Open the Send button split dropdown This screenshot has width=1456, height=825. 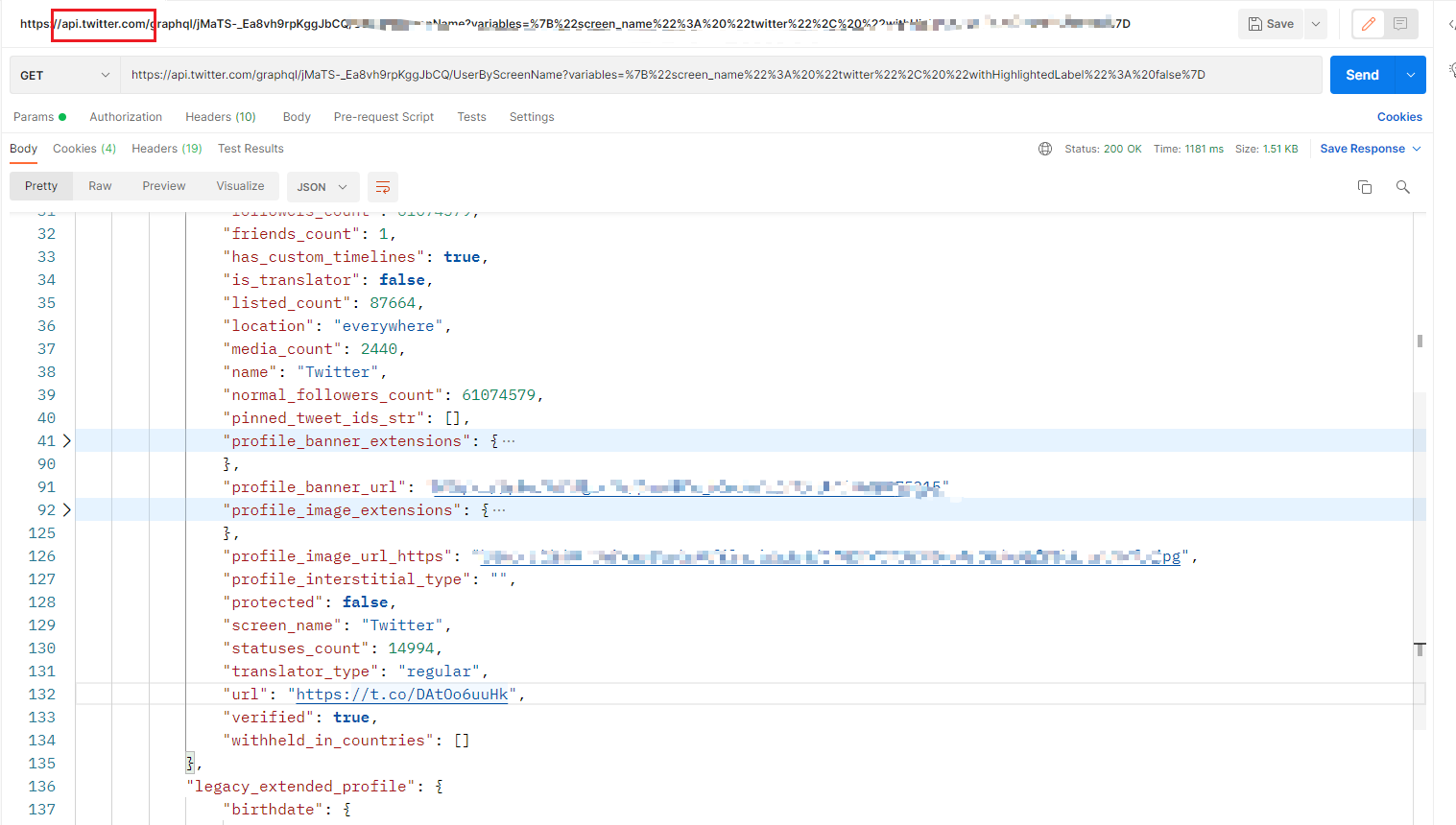click(1411, 73)
